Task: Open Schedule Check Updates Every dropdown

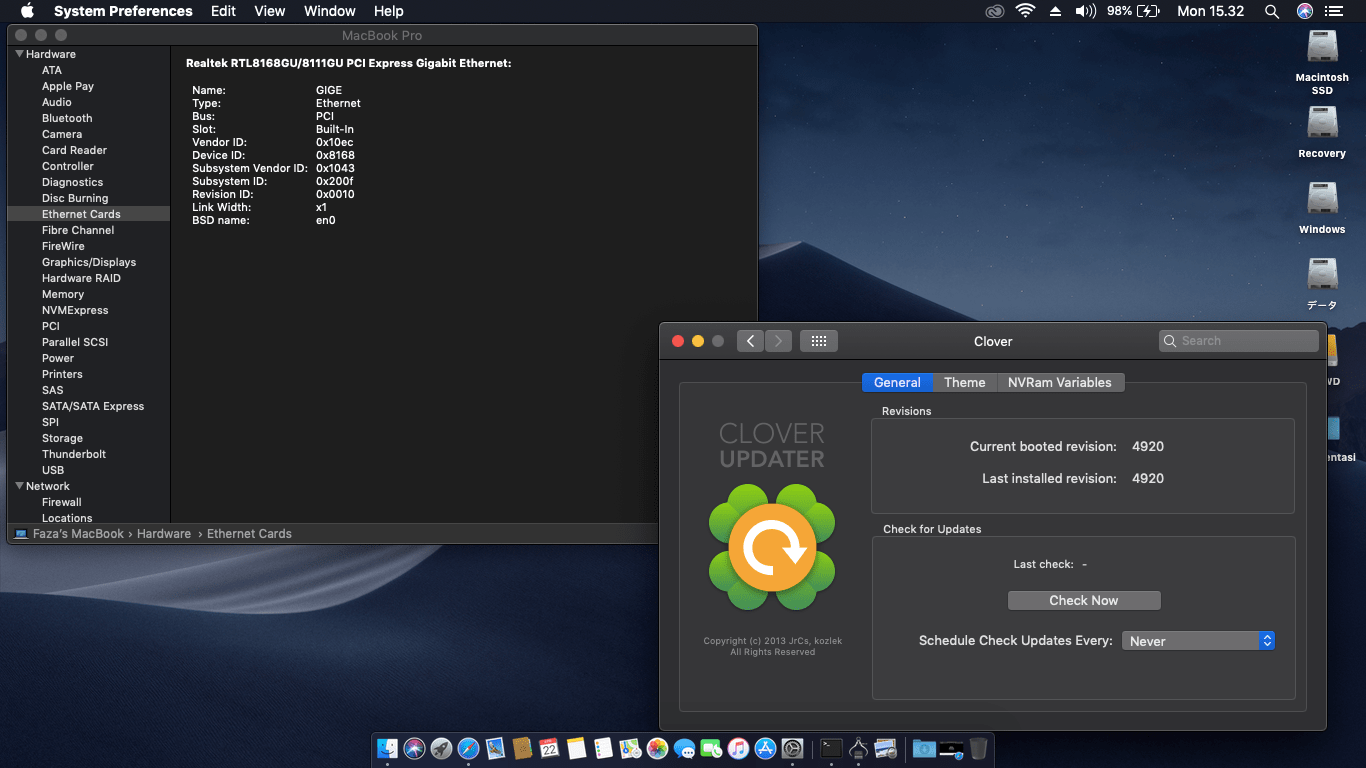Action: 1198,641
